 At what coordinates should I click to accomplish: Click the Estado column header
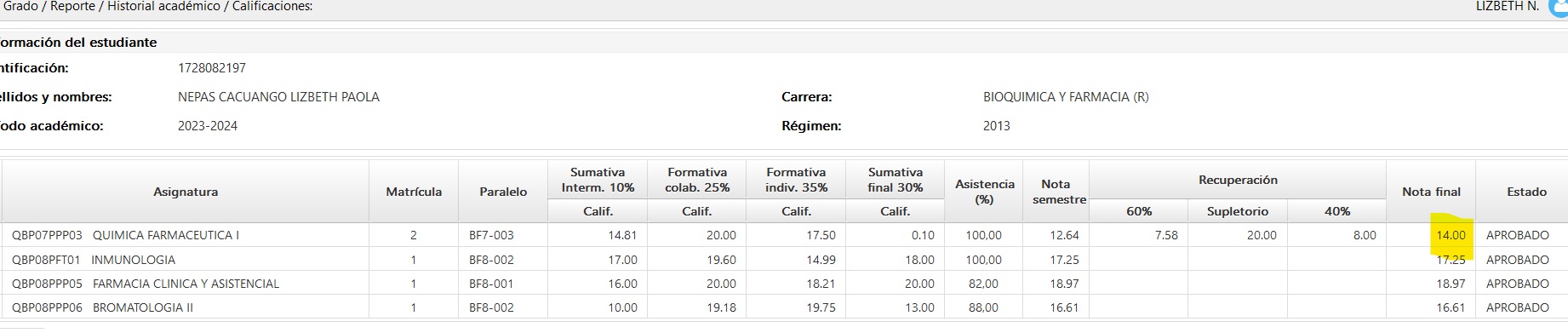coord(1526,192)
